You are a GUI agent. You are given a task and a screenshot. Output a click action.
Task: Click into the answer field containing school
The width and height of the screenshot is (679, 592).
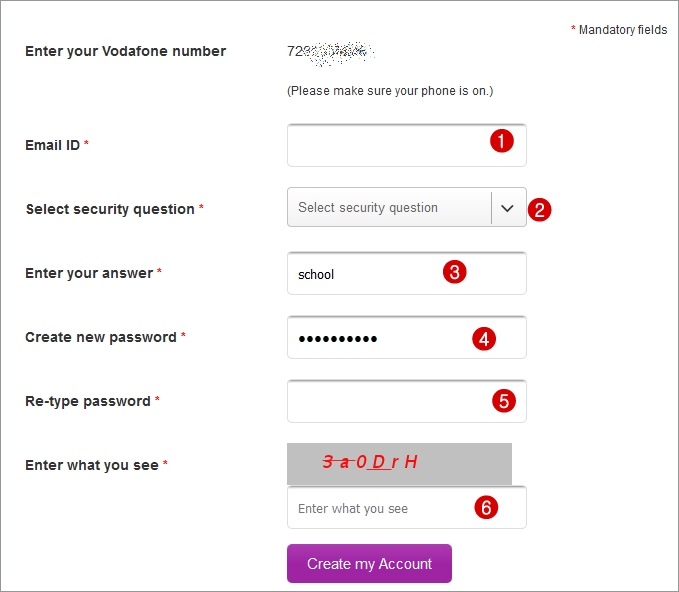click(407, 273)
